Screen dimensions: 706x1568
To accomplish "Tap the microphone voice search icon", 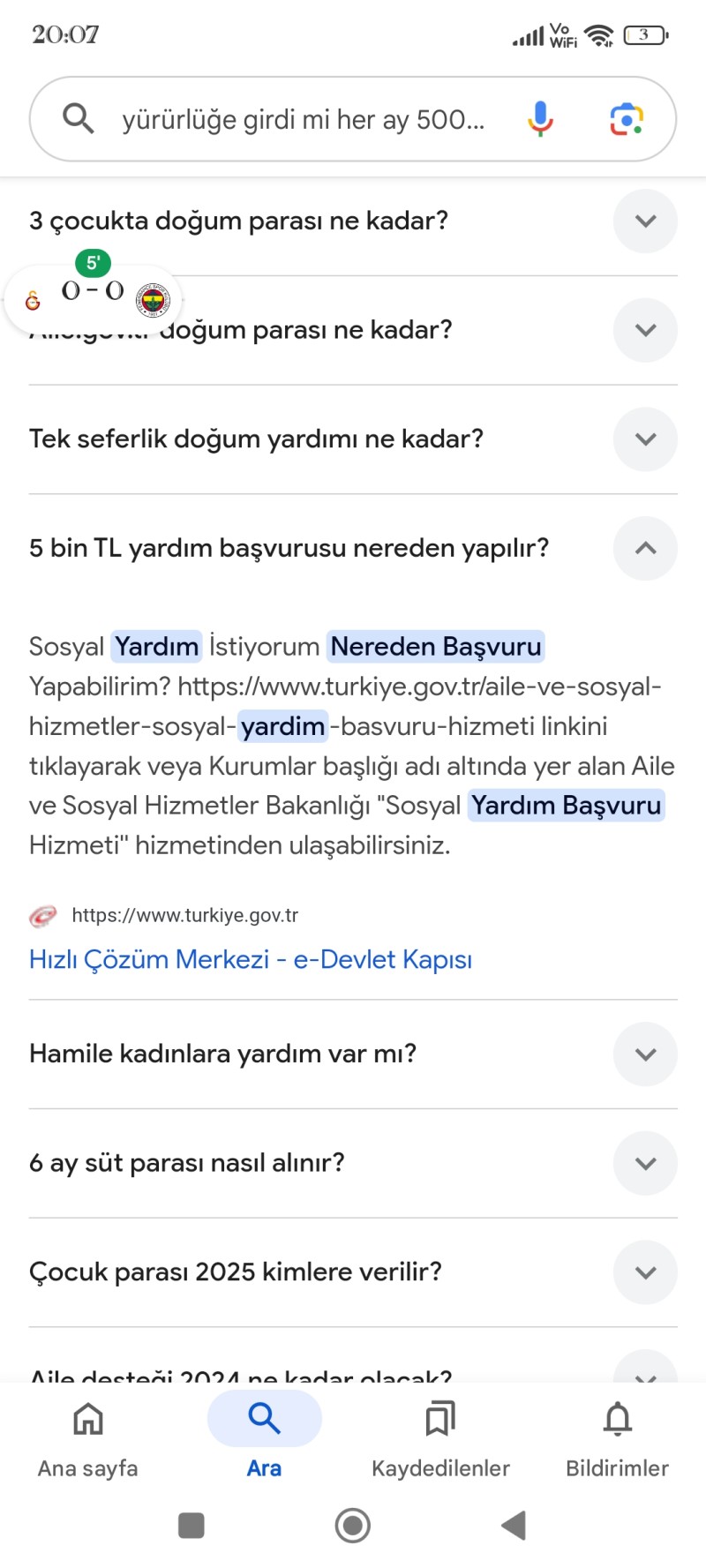I will (540, 118).
